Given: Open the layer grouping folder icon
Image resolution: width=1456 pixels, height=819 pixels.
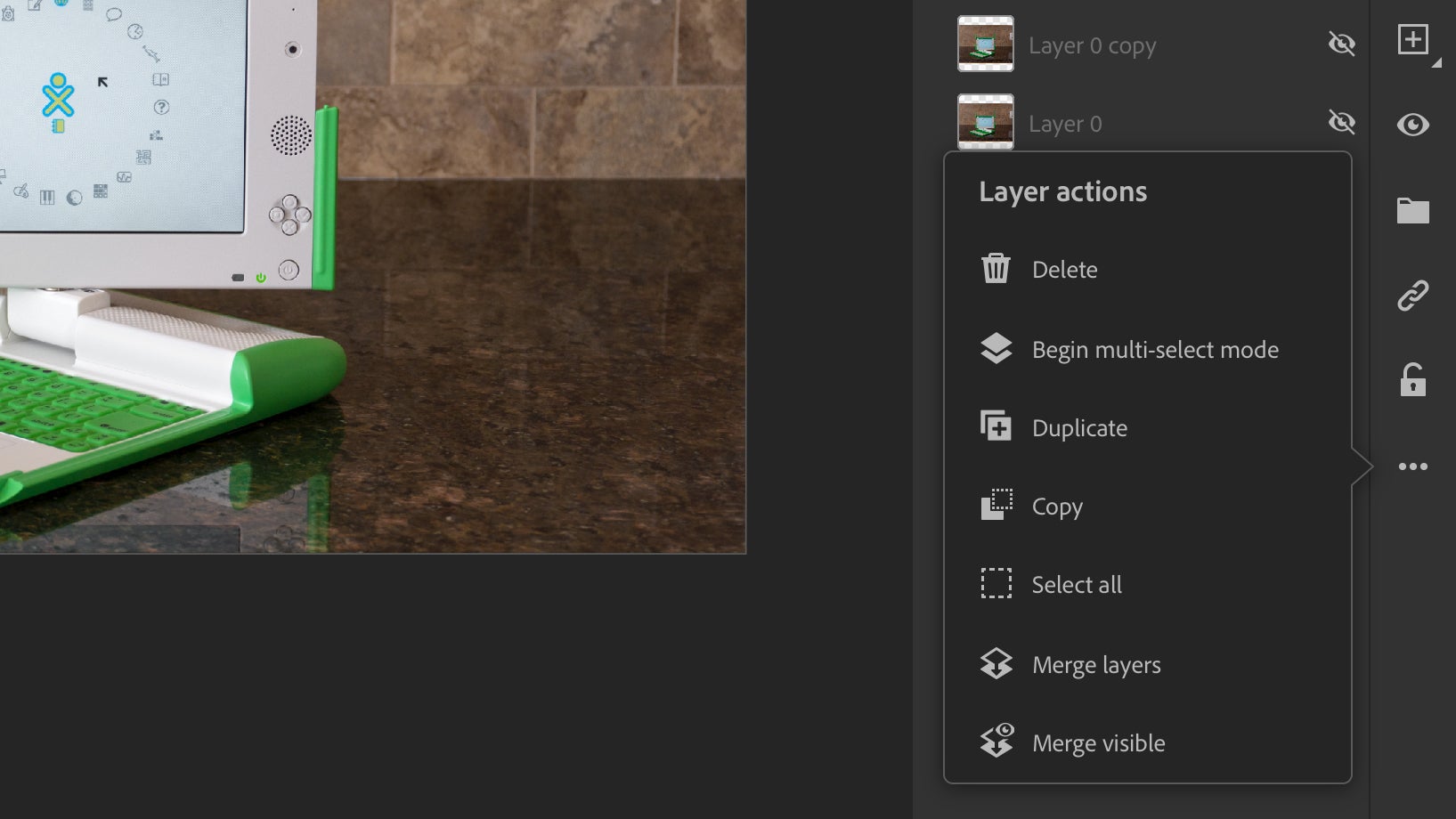Looking at the screenshot, I should point(1414,211).
